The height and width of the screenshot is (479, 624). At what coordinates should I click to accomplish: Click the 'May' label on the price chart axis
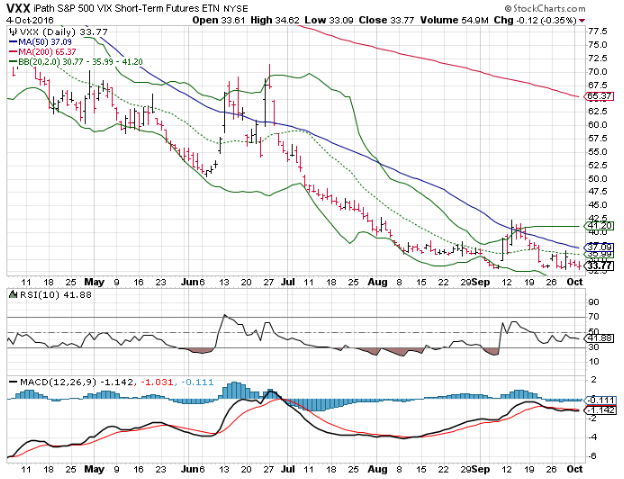[x=94, y=282]
